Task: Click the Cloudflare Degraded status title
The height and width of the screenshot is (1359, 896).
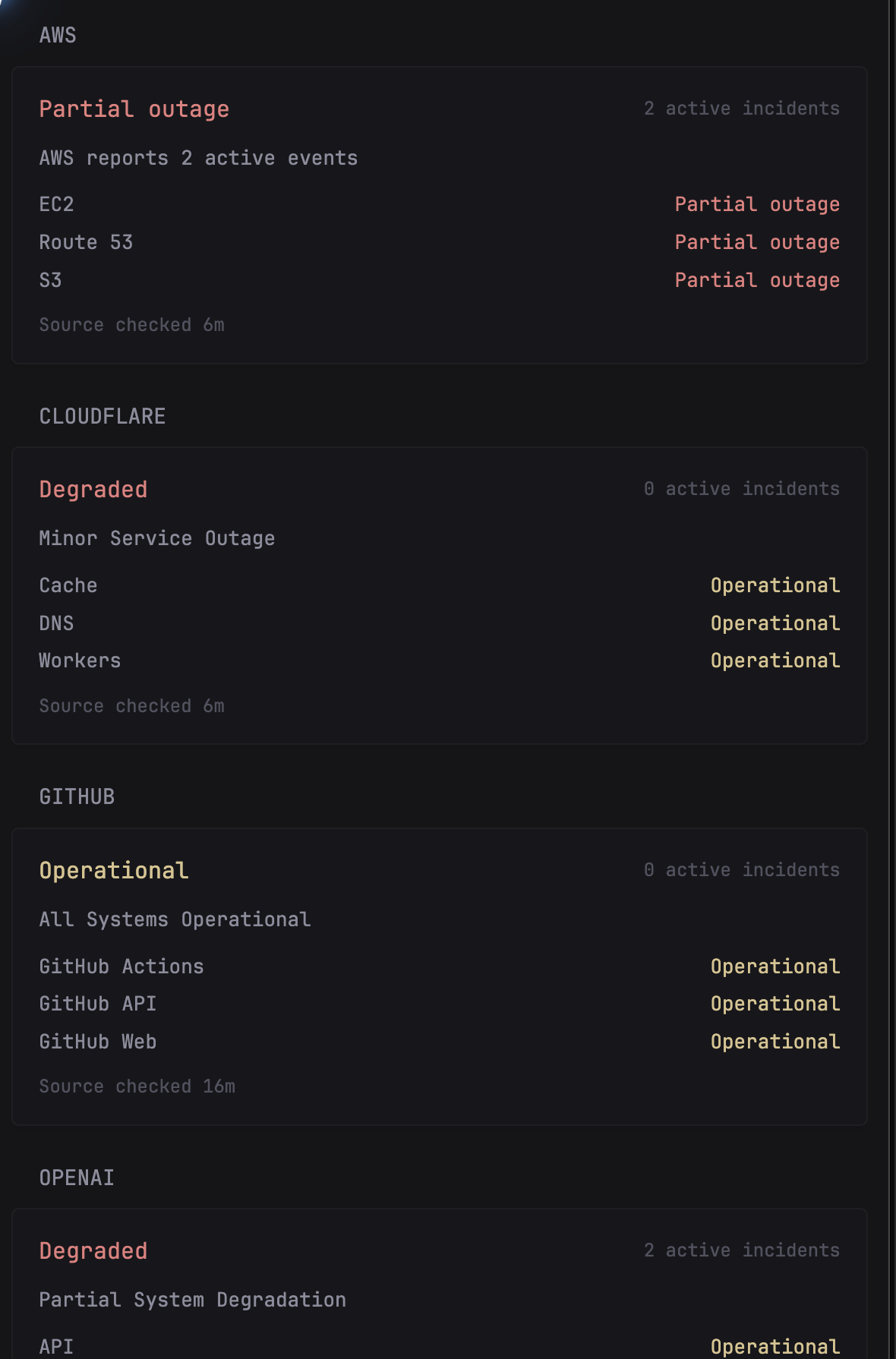Action: pos(93,490)
